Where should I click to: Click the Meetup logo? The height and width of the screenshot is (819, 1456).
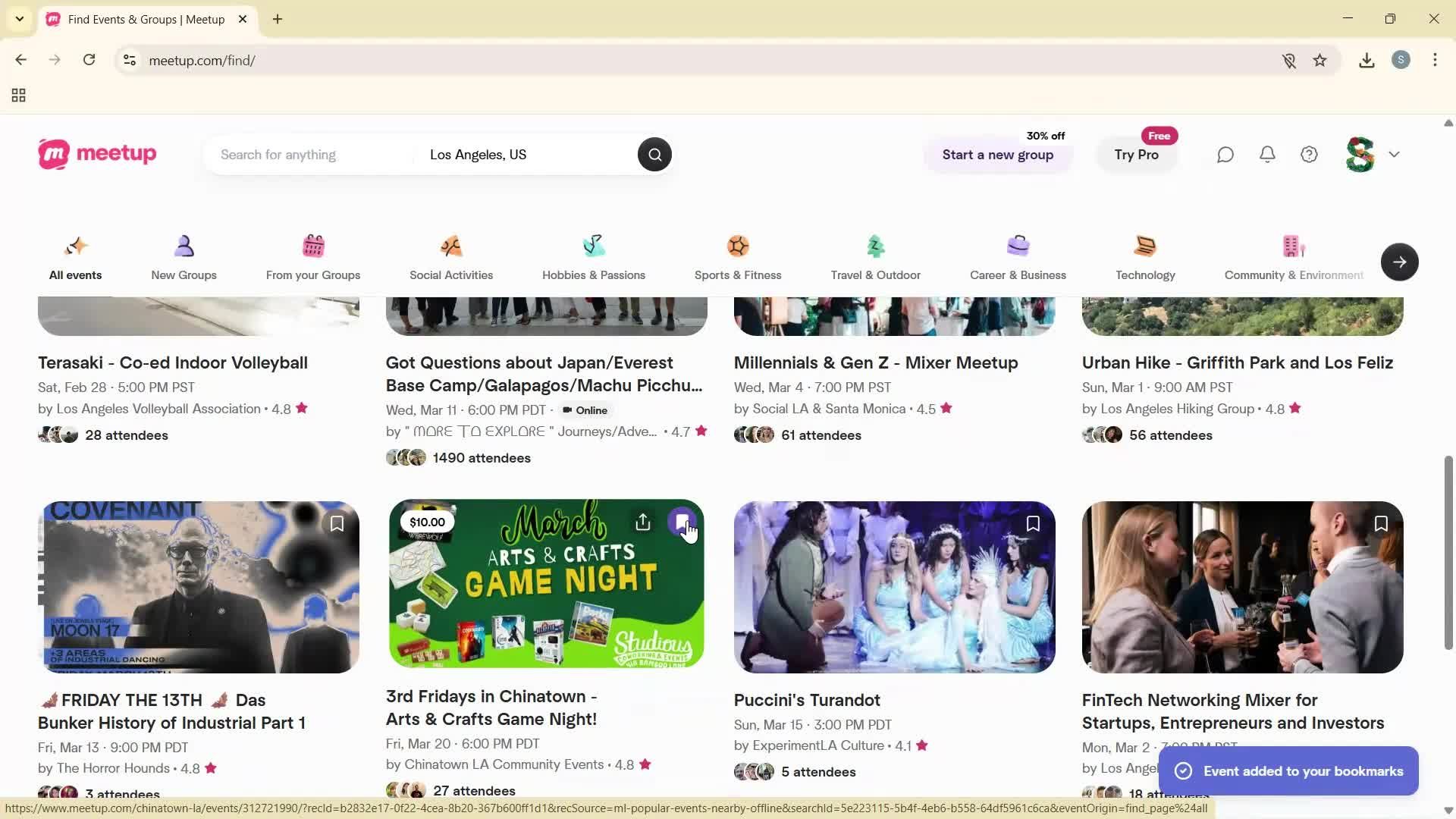click(x=97, y=154)
